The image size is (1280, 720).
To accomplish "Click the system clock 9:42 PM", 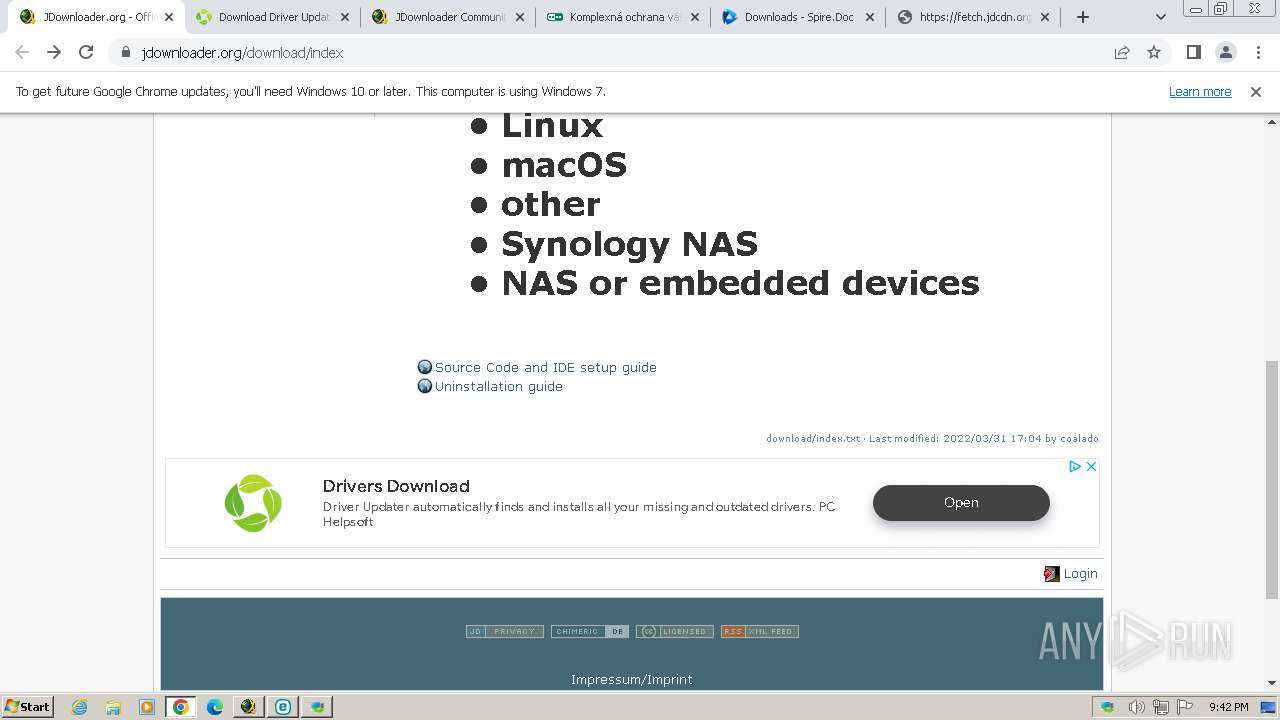I will coord(1228,707).
